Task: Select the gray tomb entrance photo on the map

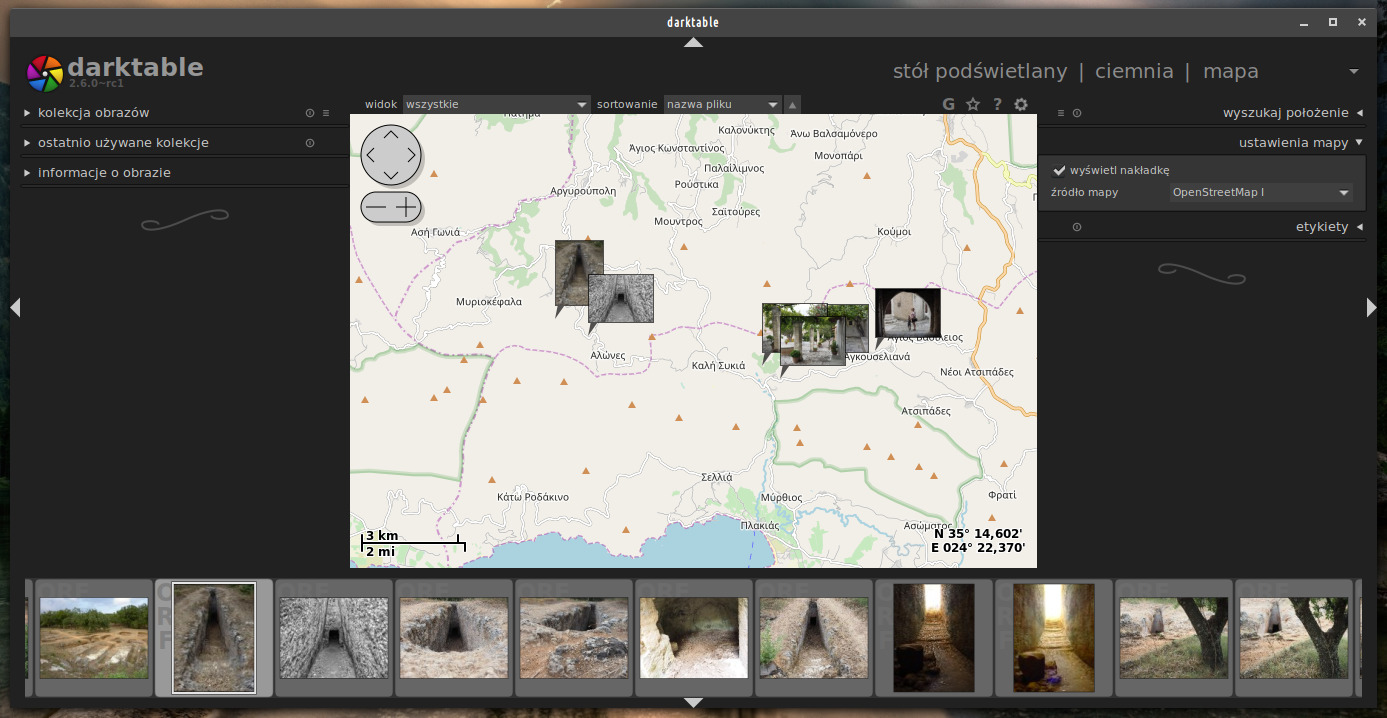Action: (x=621, y=298)
